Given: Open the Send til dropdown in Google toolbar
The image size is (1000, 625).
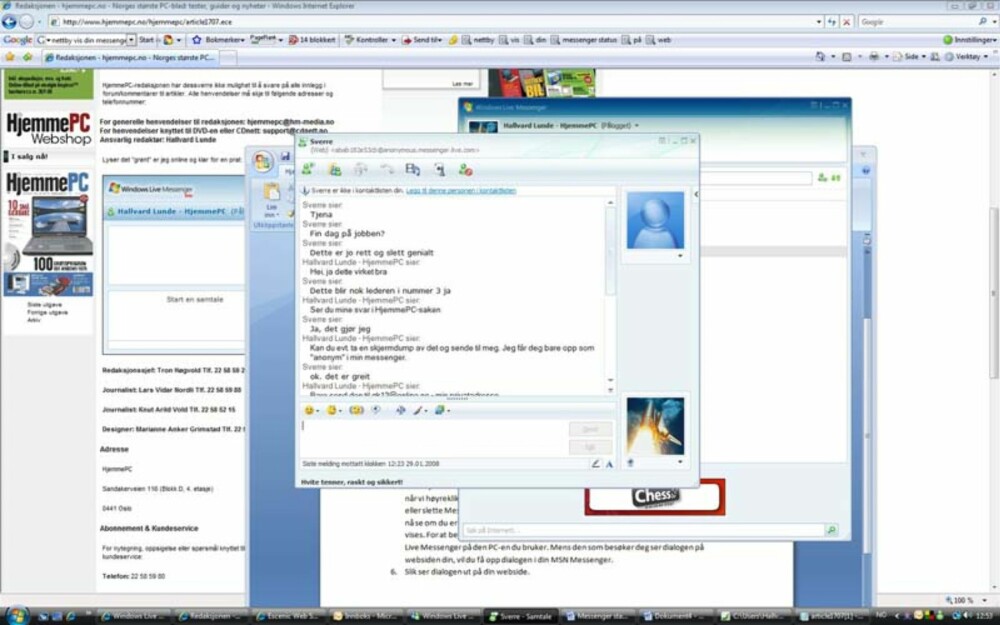Looking at the screenshot, I should pos(422,40).
